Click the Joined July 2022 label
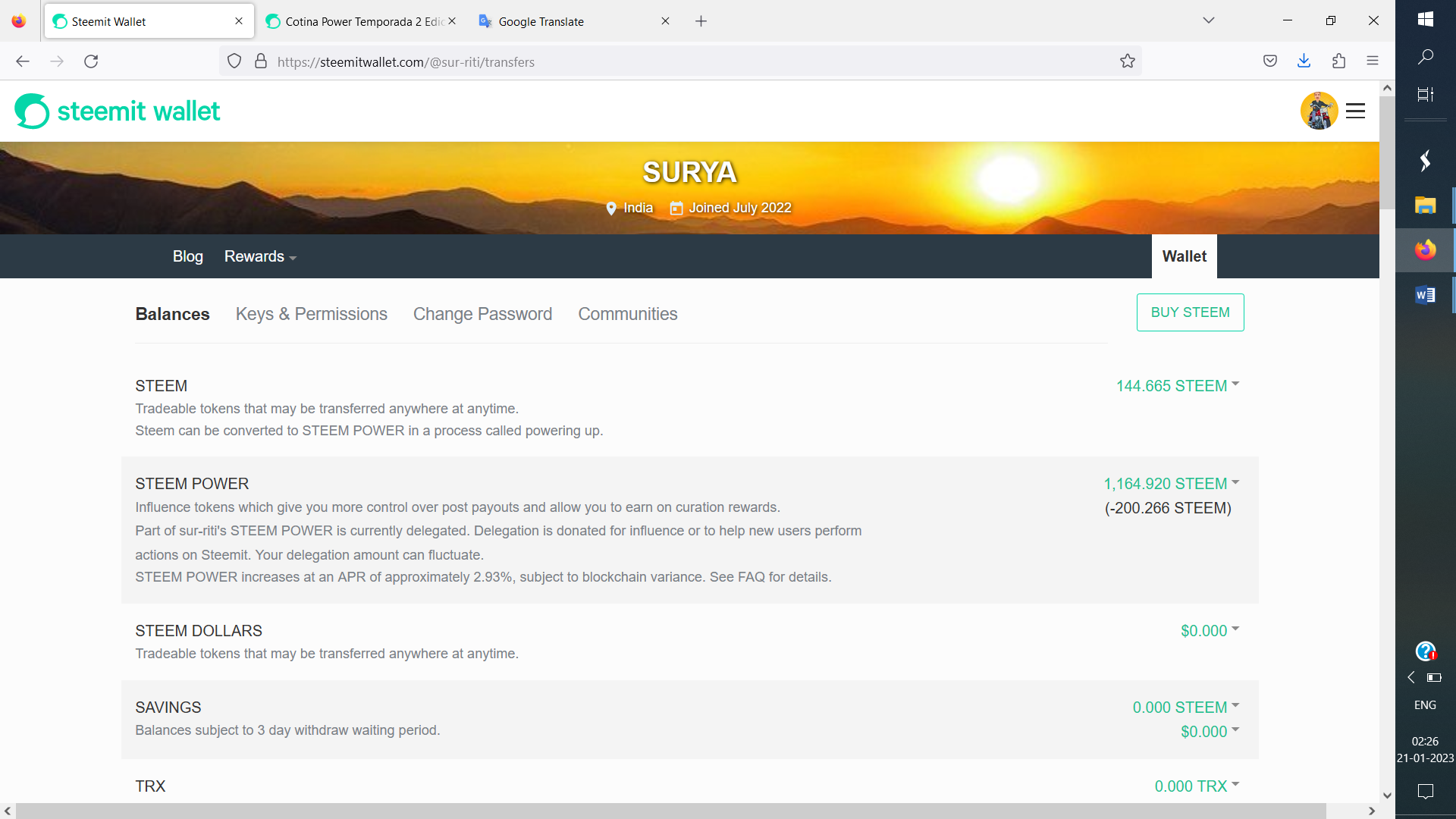1456x819 pixels. (739, 208)
